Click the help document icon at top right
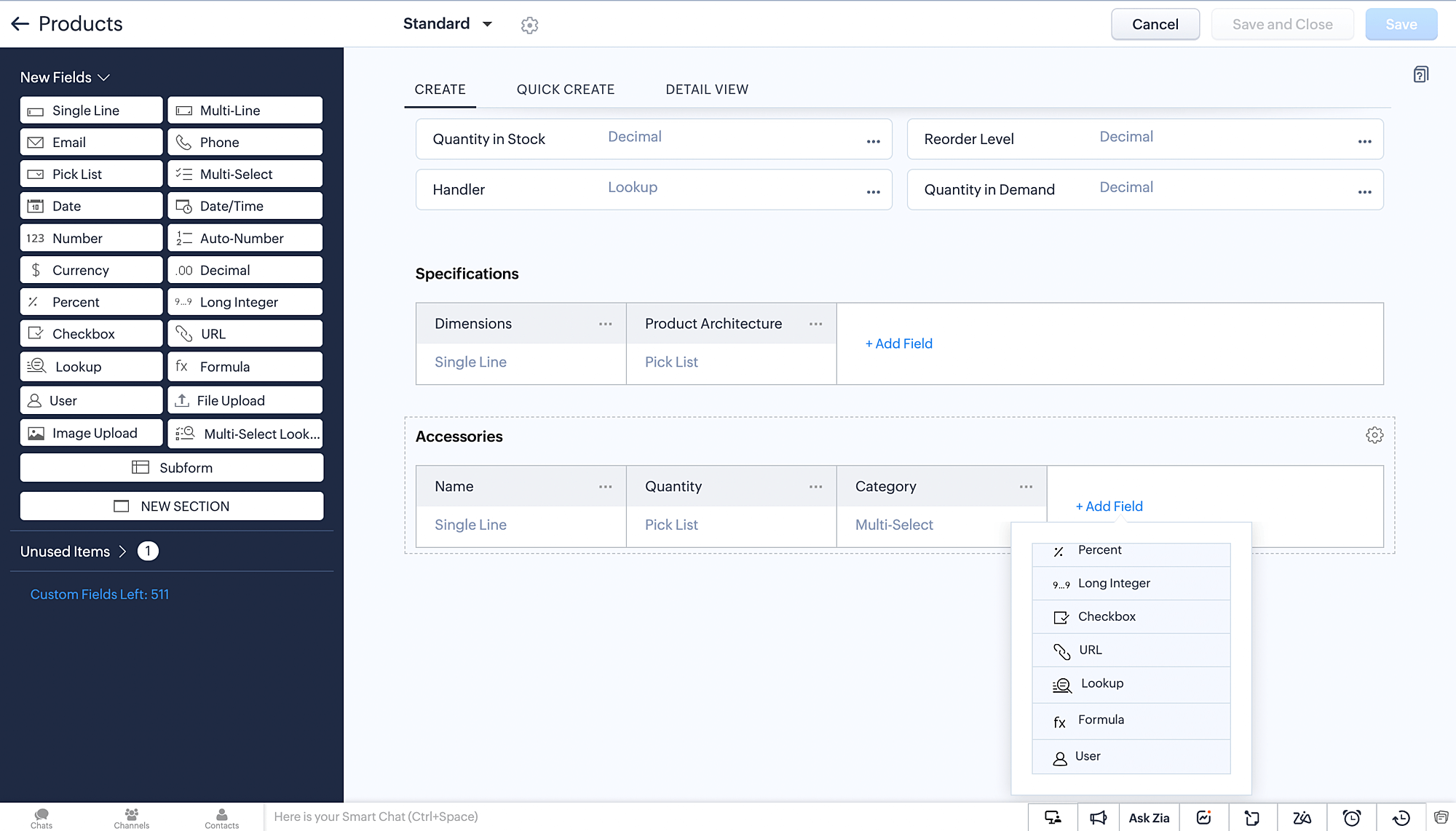This screenshot has height=831, width=1456. click(x=1420, y=75)
